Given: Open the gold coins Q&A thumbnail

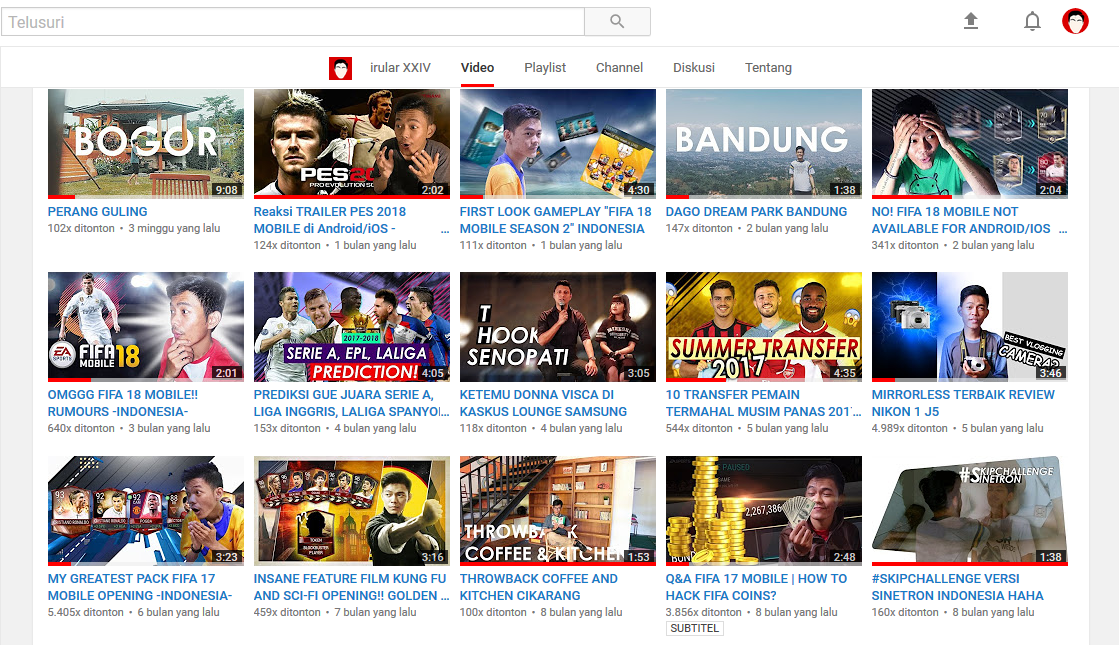Looking at the screenshot, I should (764, 511).
